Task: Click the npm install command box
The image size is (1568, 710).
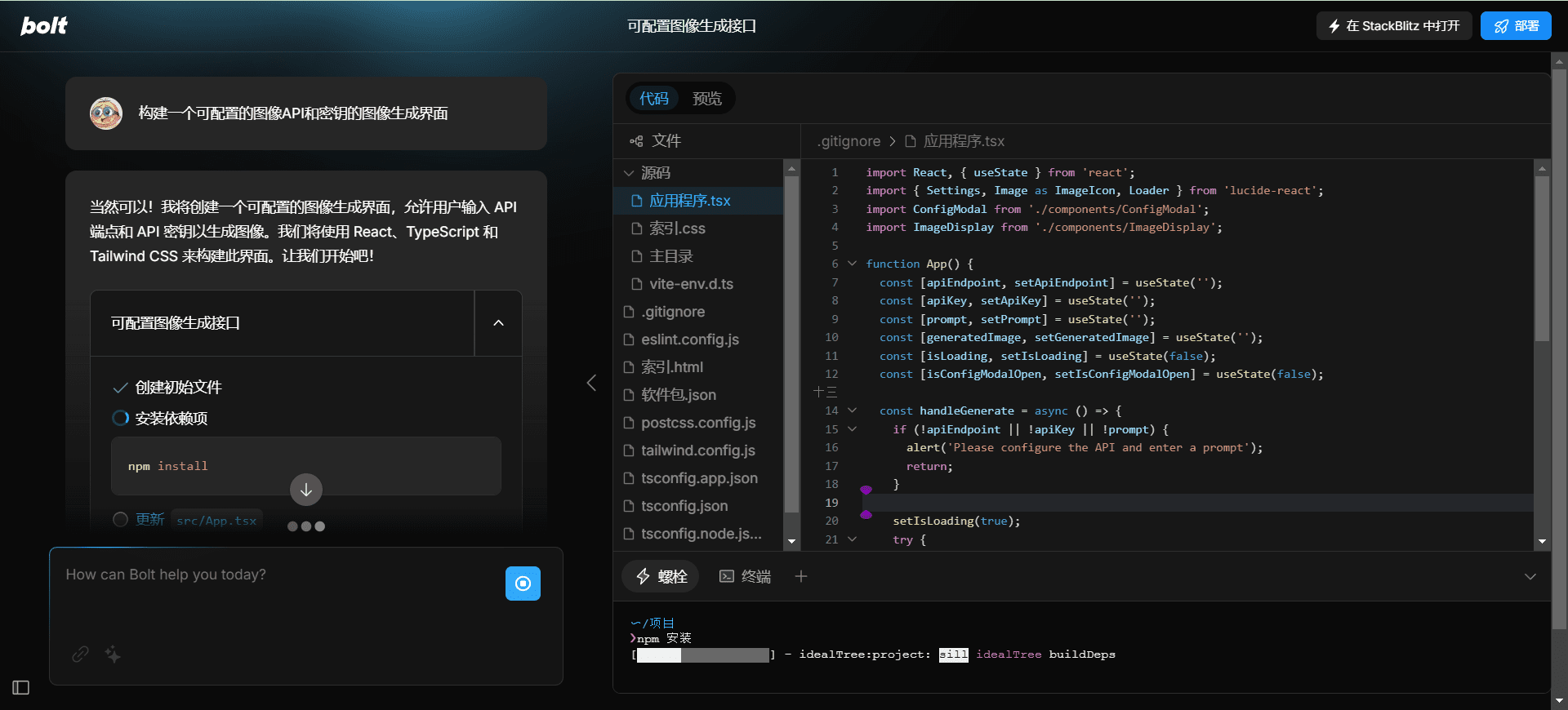Action: [x=306, y=466]
